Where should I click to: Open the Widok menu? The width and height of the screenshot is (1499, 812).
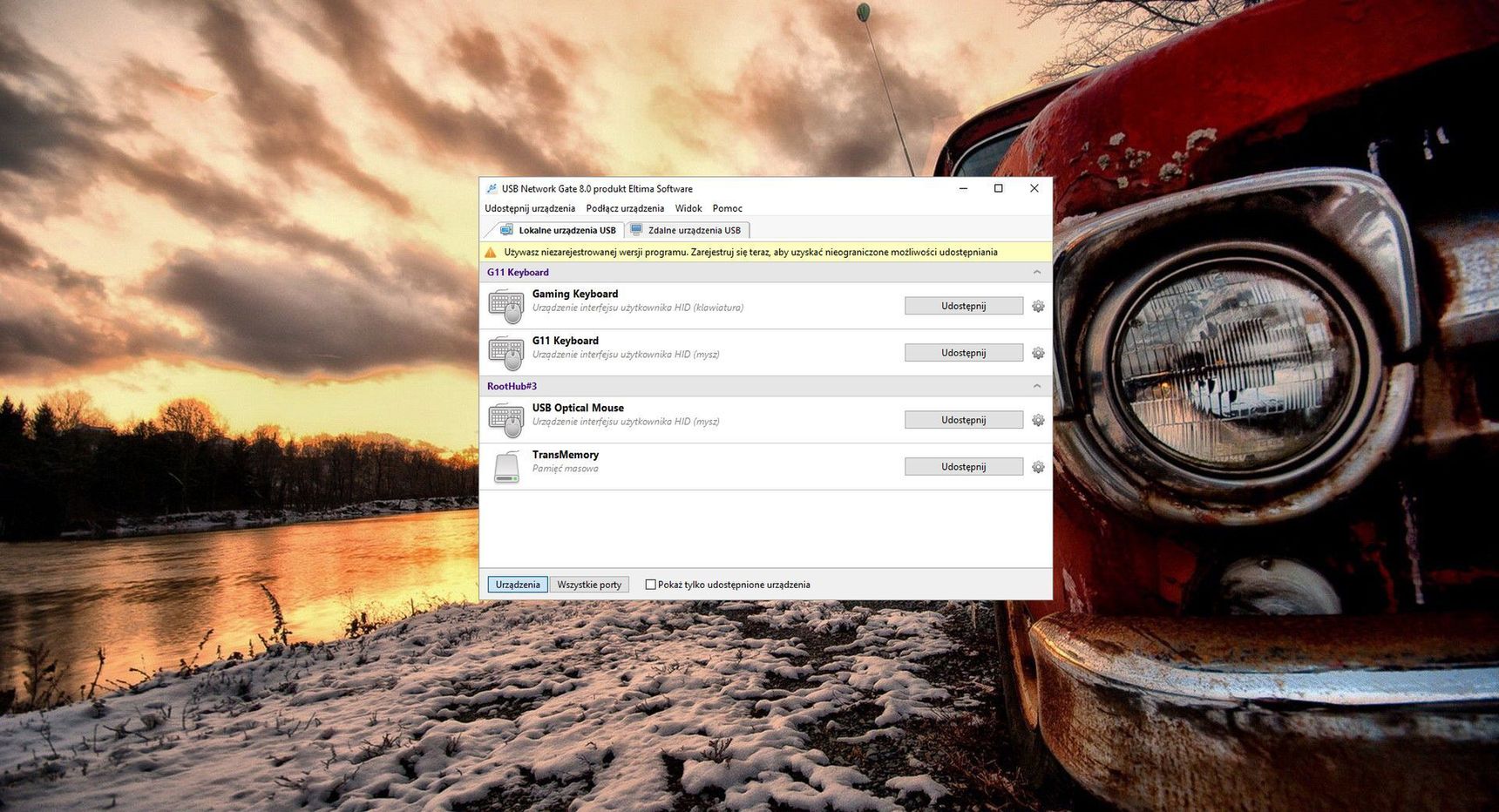(x=688, y=208)
